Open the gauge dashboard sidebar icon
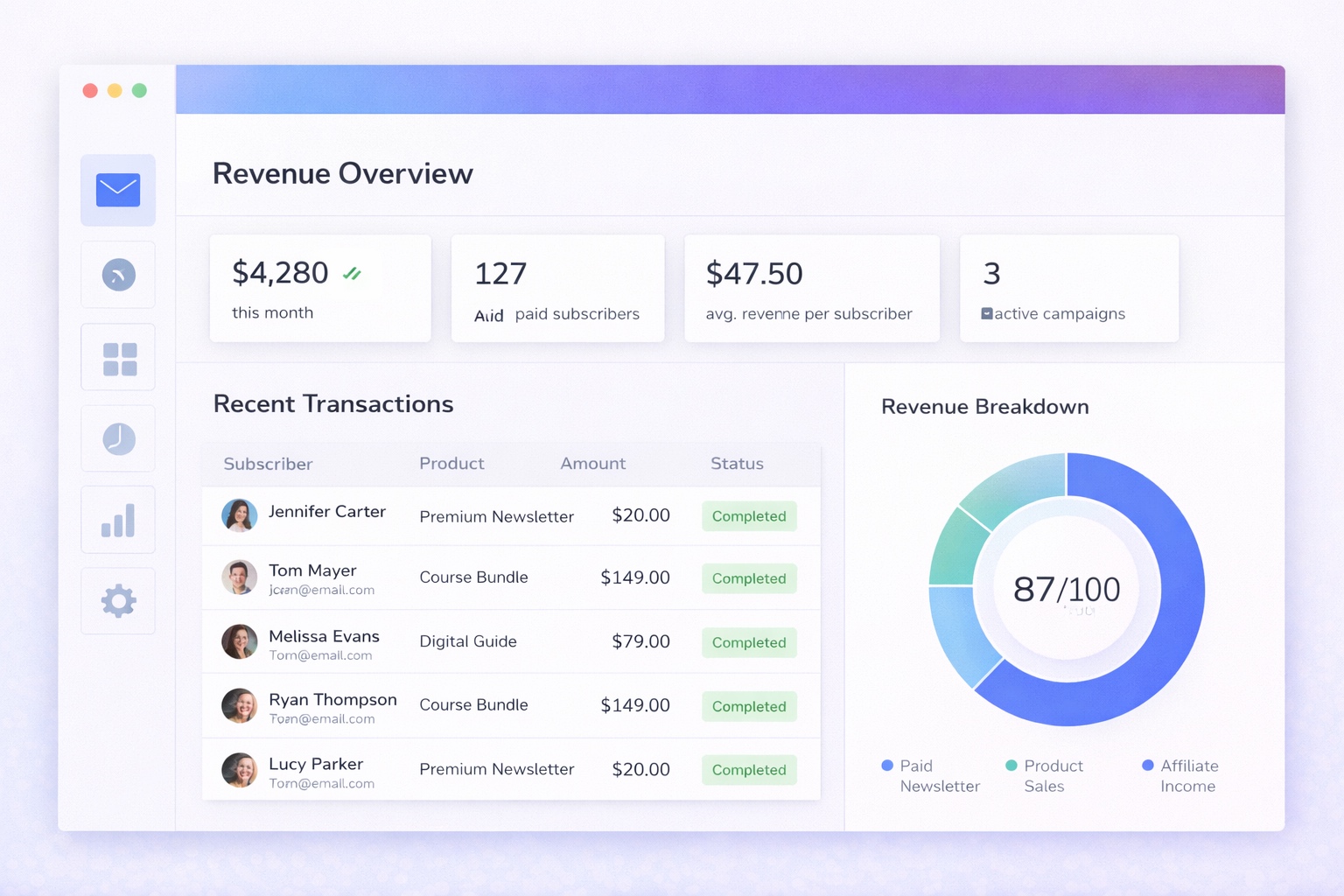 [118, 275]
